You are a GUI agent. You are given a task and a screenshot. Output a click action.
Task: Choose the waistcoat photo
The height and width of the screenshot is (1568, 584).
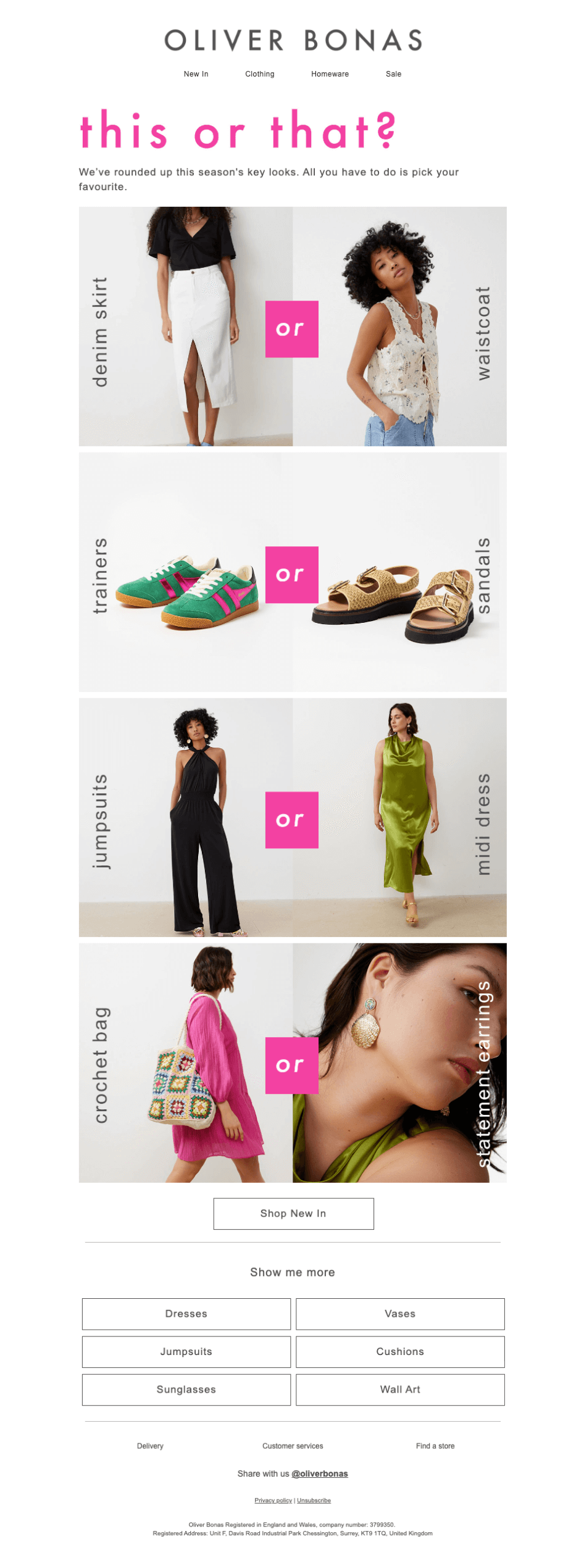coord(399,326)
